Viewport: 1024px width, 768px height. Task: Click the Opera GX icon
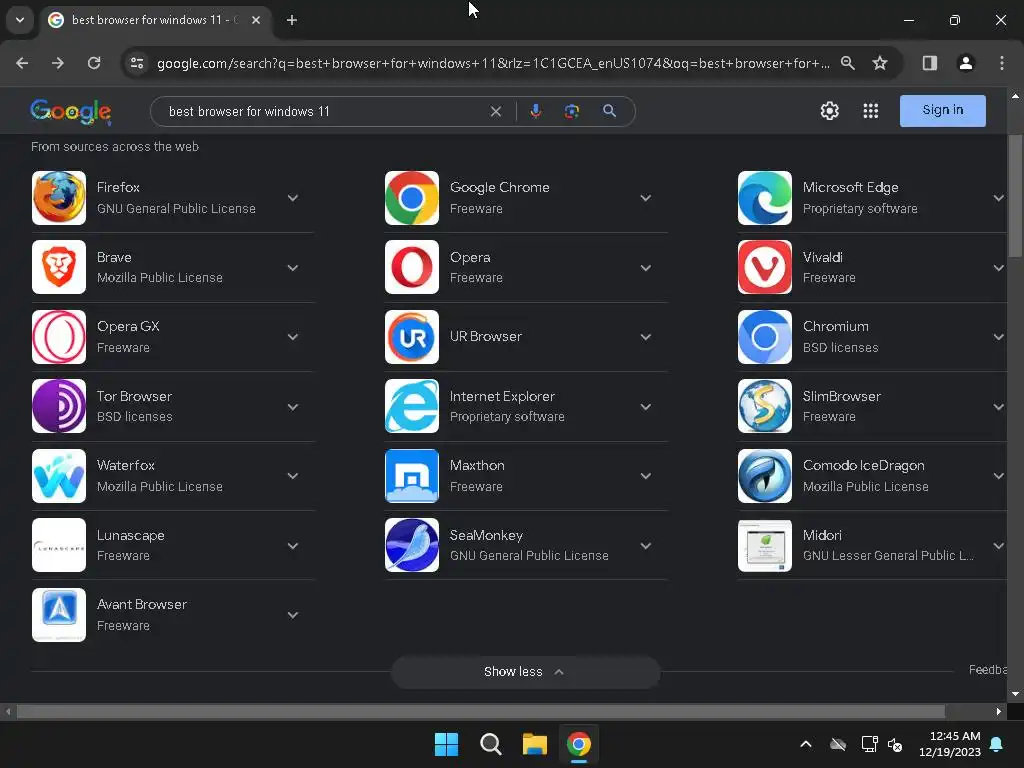click(x=59, y=337)
